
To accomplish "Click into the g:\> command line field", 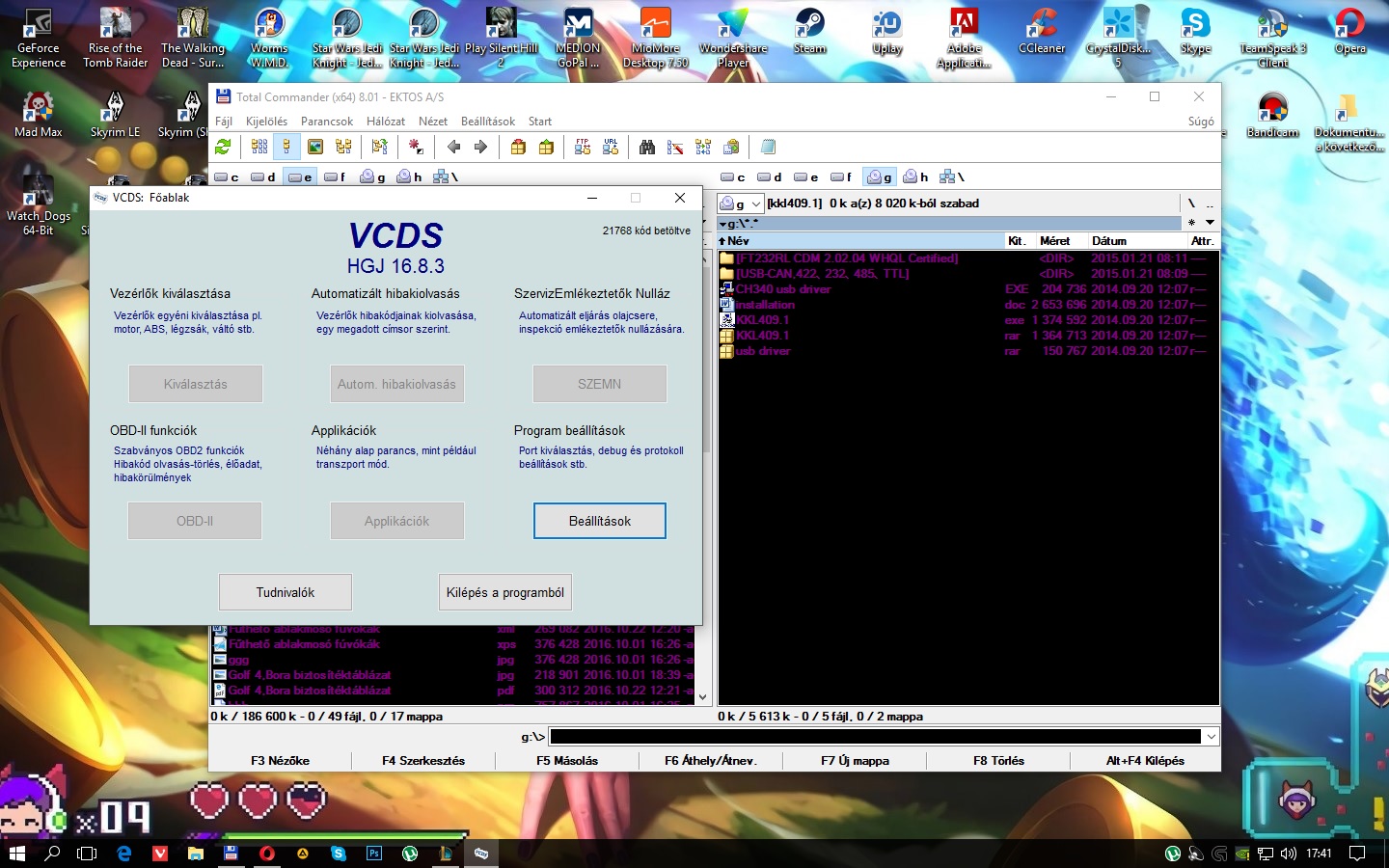I will coord(876,737).
